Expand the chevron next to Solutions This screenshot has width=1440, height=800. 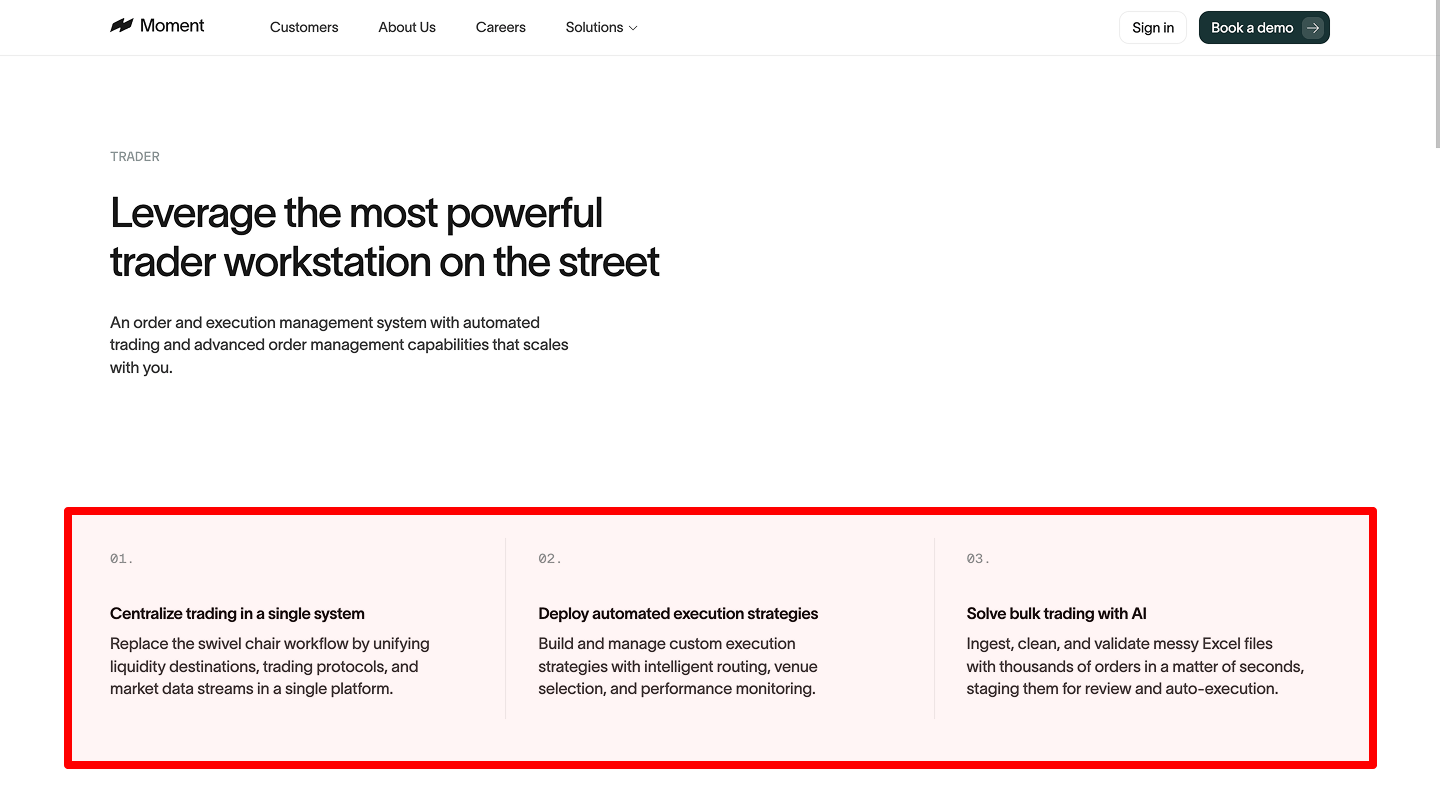[631, 28]
